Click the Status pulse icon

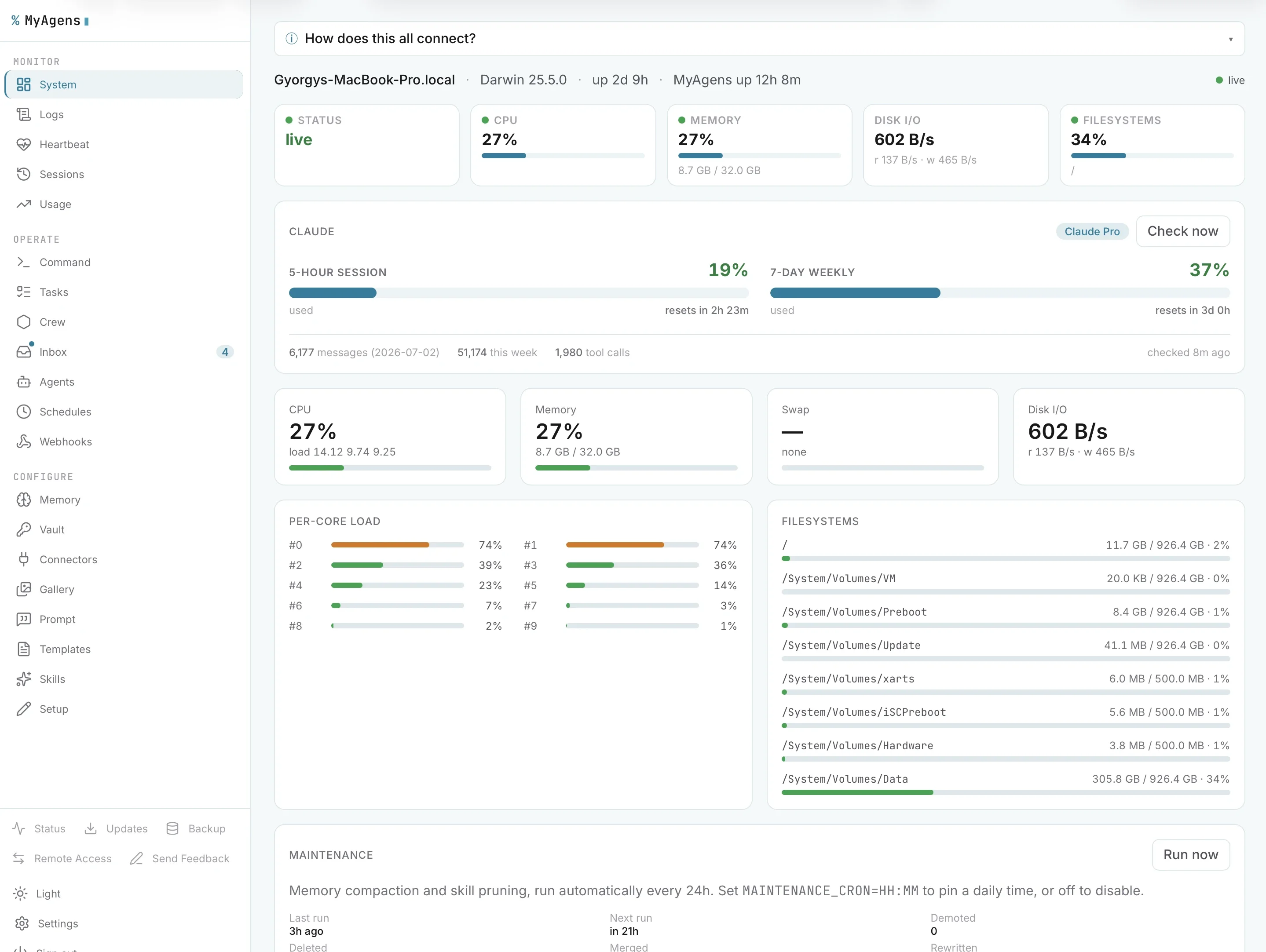[x=18, y=828]
